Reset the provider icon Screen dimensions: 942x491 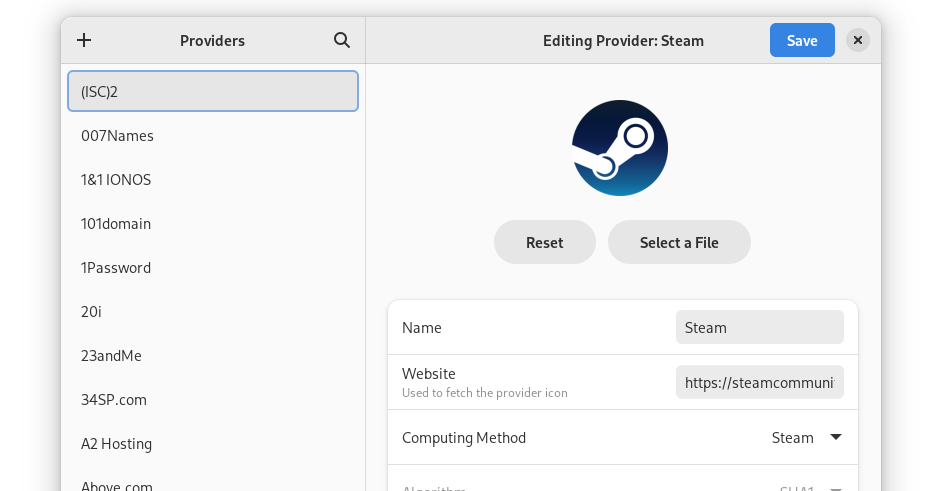544,242
